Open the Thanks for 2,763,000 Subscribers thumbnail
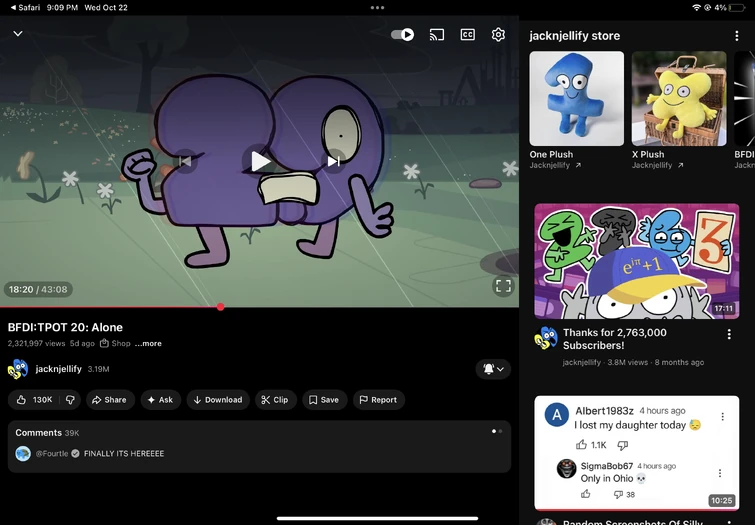 (x=637, y=261)
